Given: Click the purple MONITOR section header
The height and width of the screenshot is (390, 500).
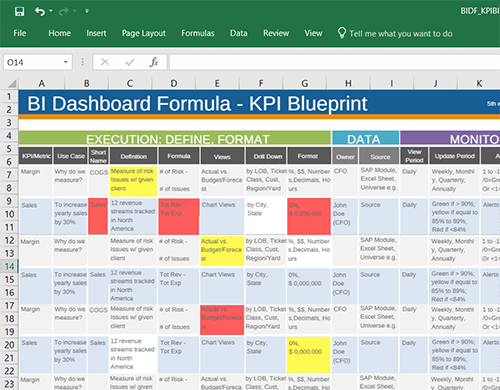Looking at the screenshot, I should [450, 138].
